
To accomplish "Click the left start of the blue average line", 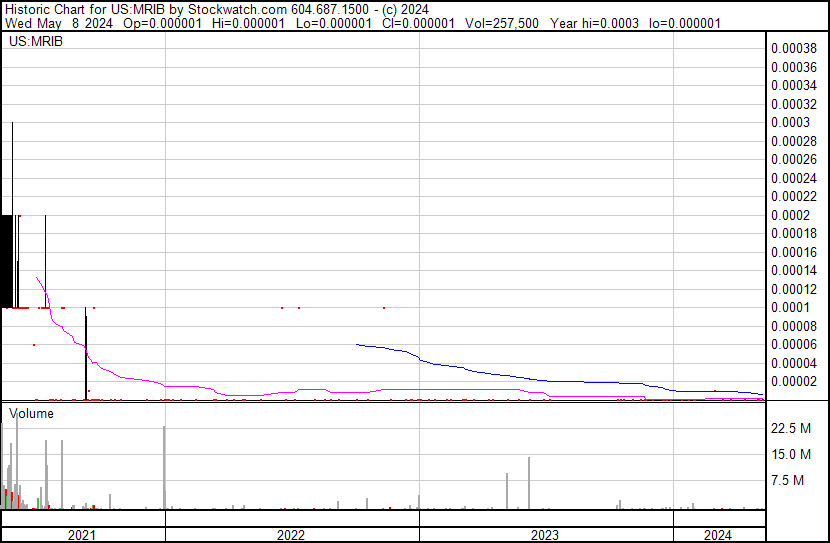I will coord(357,344).
